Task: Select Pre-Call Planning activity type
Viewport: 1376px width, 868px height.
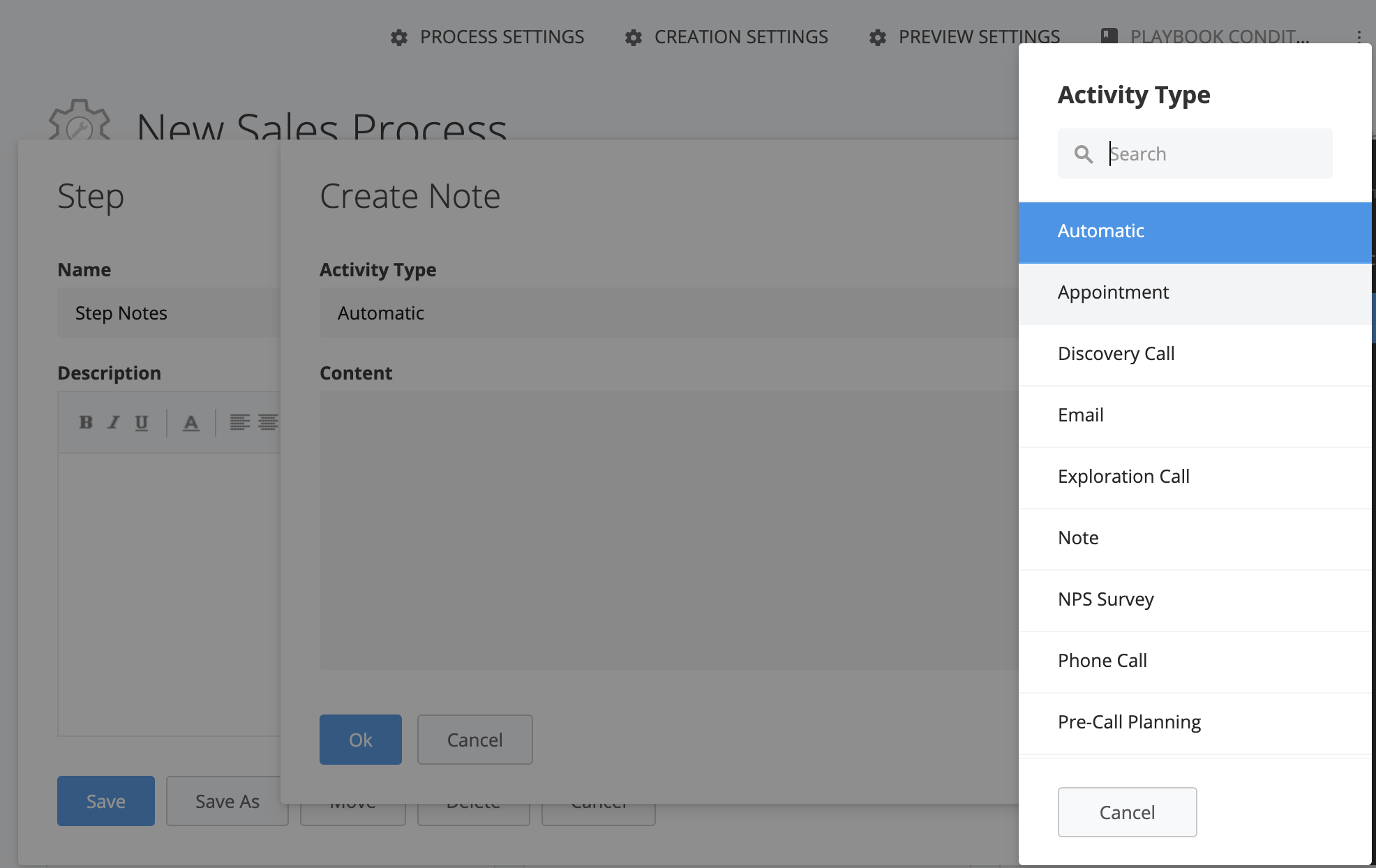Action: pos(1195,723)
